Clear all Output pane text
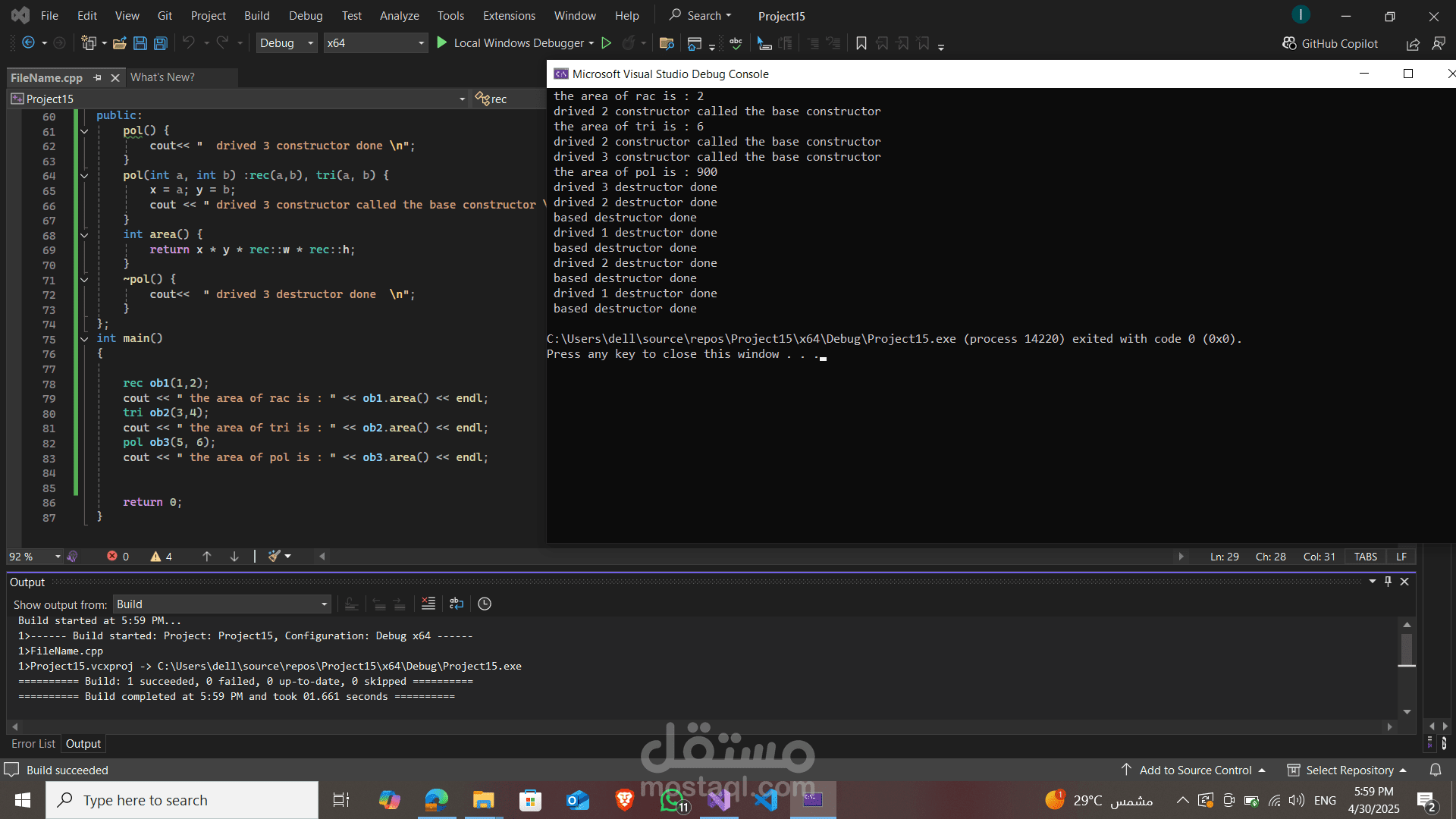 (x=428, y=604)
